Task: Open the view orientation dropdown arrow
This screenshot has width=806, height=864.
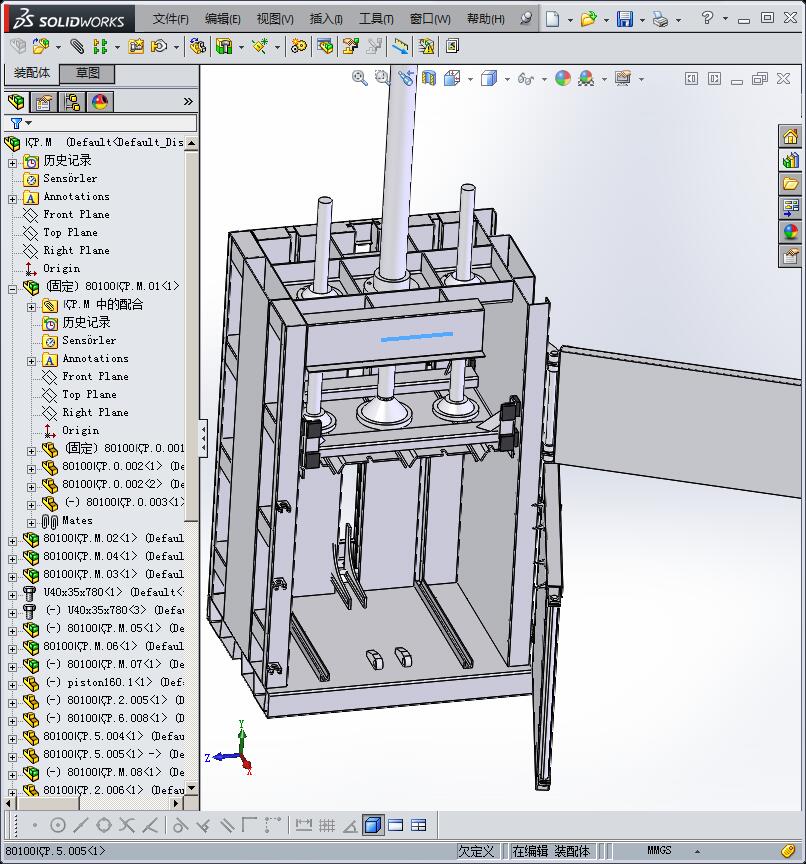Action: [470, 79]
